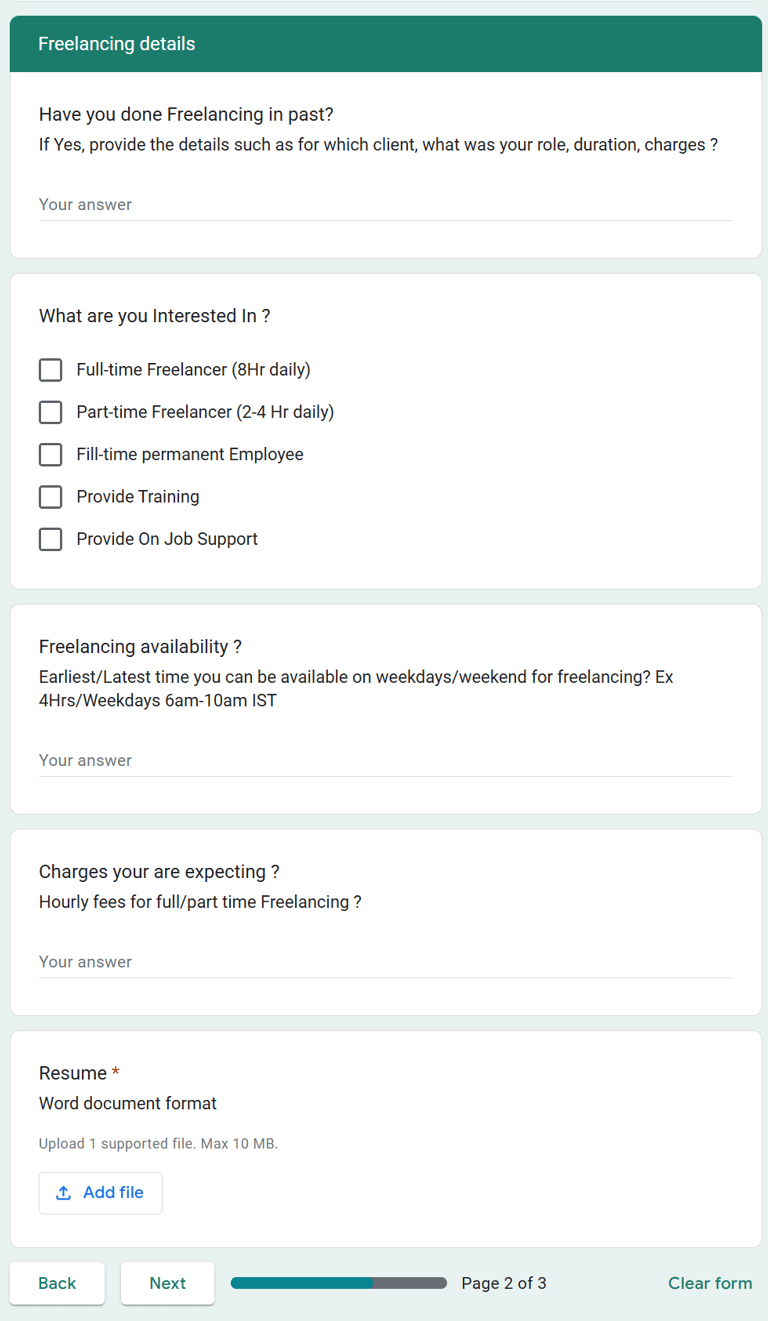Select the Provide Training checkbox
The image size is (768, 1321).
click(50, 497)
